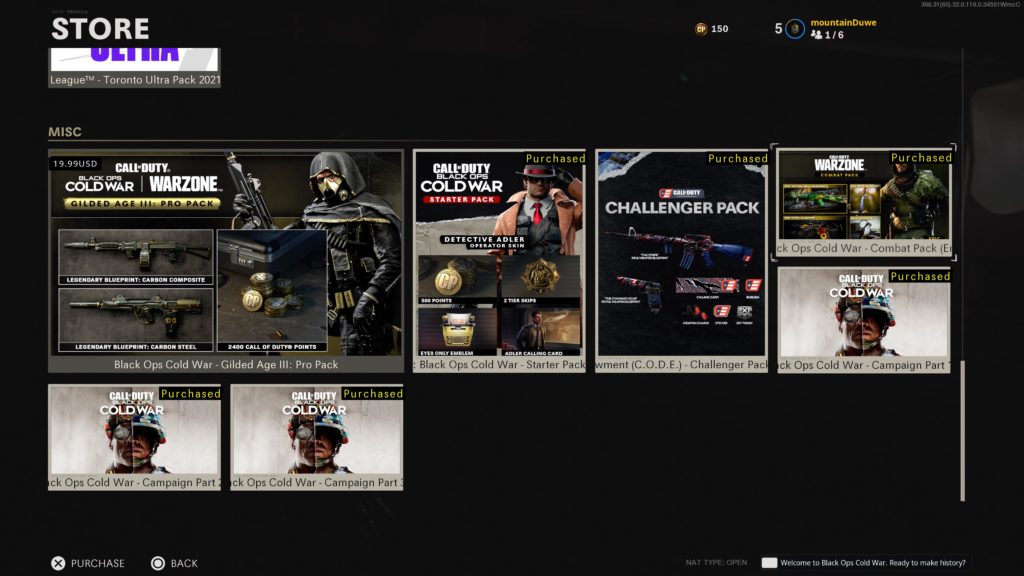Open the C.O.D.E. Challenger Pack tile
1024x576 pixels.
(682, 261)
